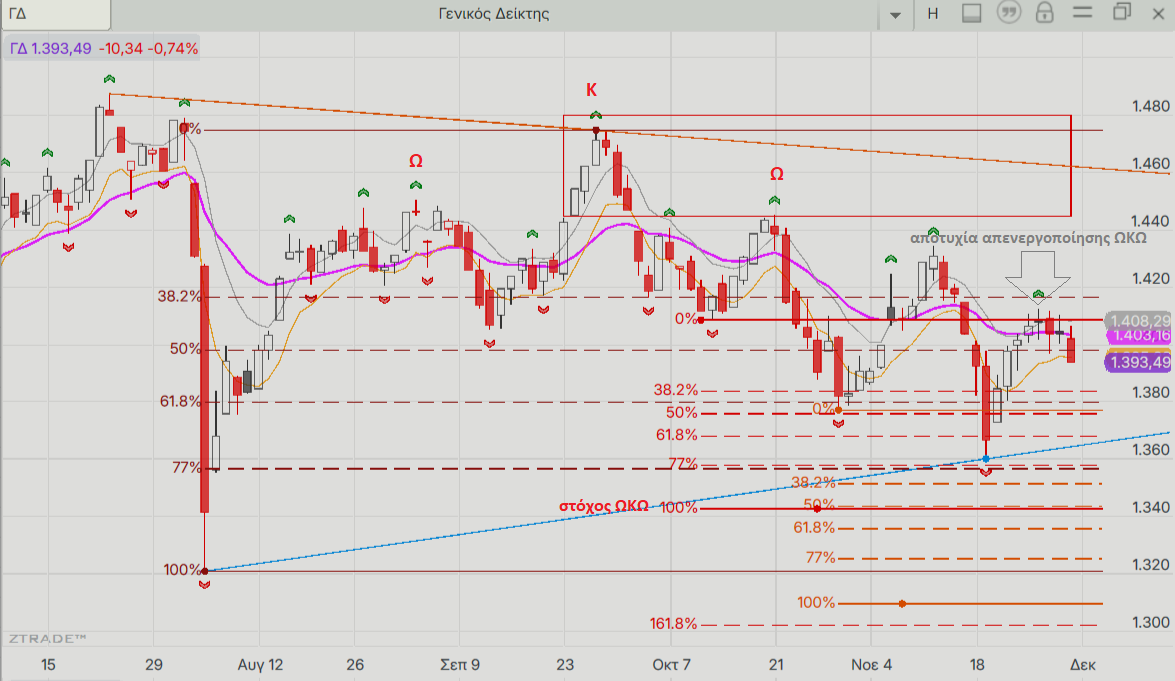Select the gray down-arrow shape annotation

point(1038,276)
